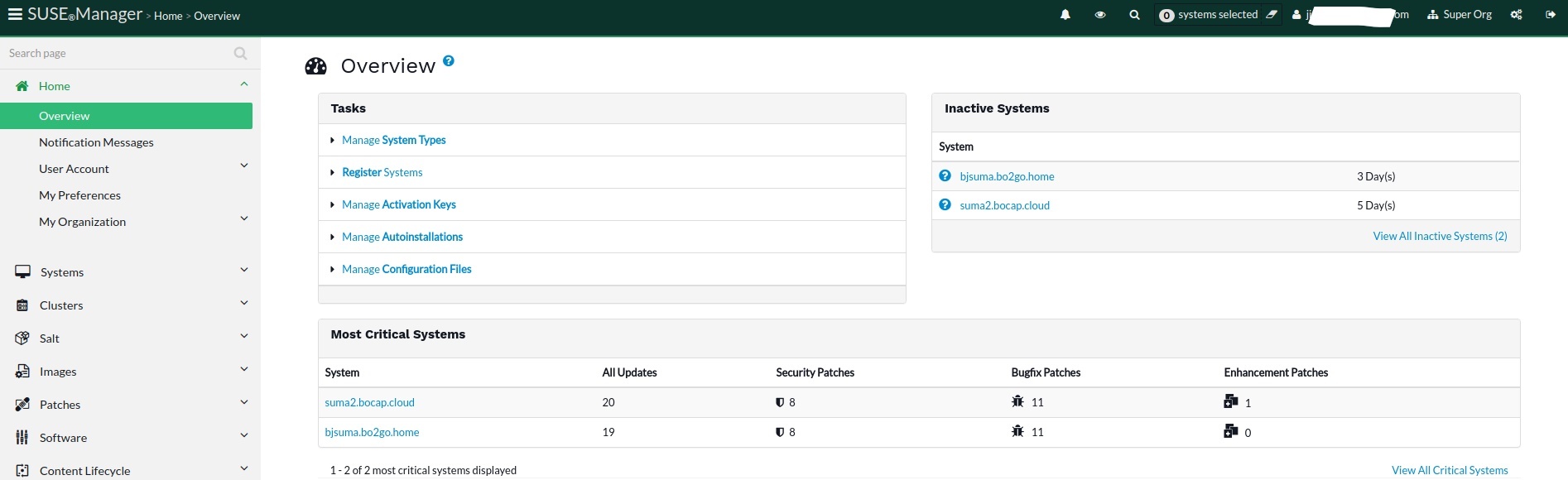The image size is (1568, 480).
Task: Click the eye icon in top bar
Action: point(1100,15)
